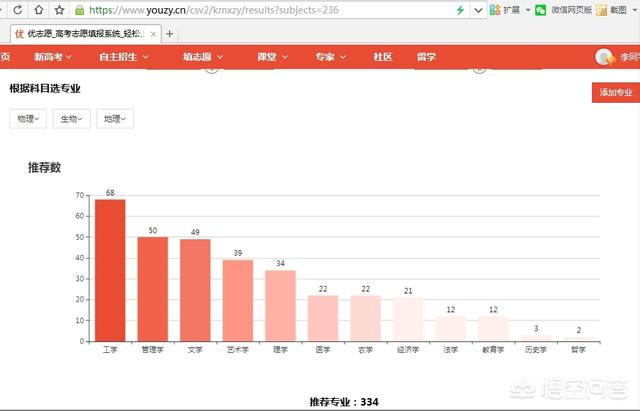The image size is (640, 411).
Task: Open the 扩展 extensions icon
Action: click(x=496, y=10)
